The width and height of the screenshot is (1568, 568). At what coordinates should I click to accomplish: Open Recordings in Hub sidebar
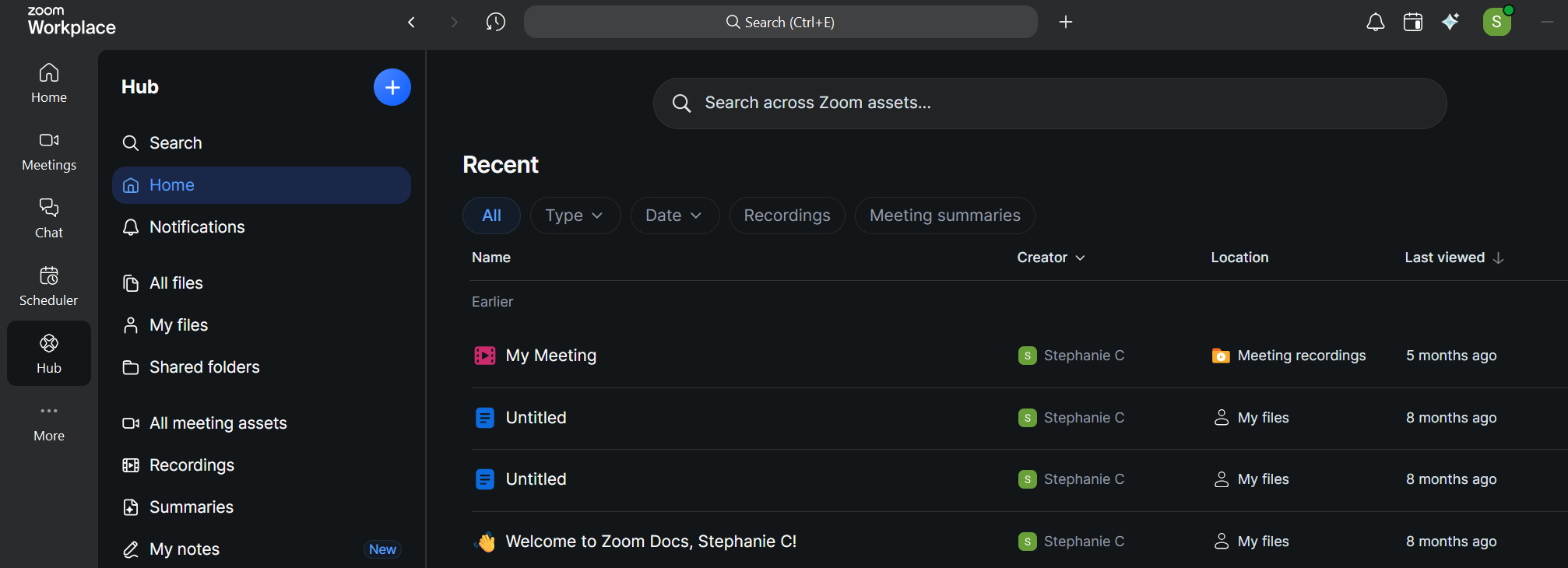pos(262,465)
